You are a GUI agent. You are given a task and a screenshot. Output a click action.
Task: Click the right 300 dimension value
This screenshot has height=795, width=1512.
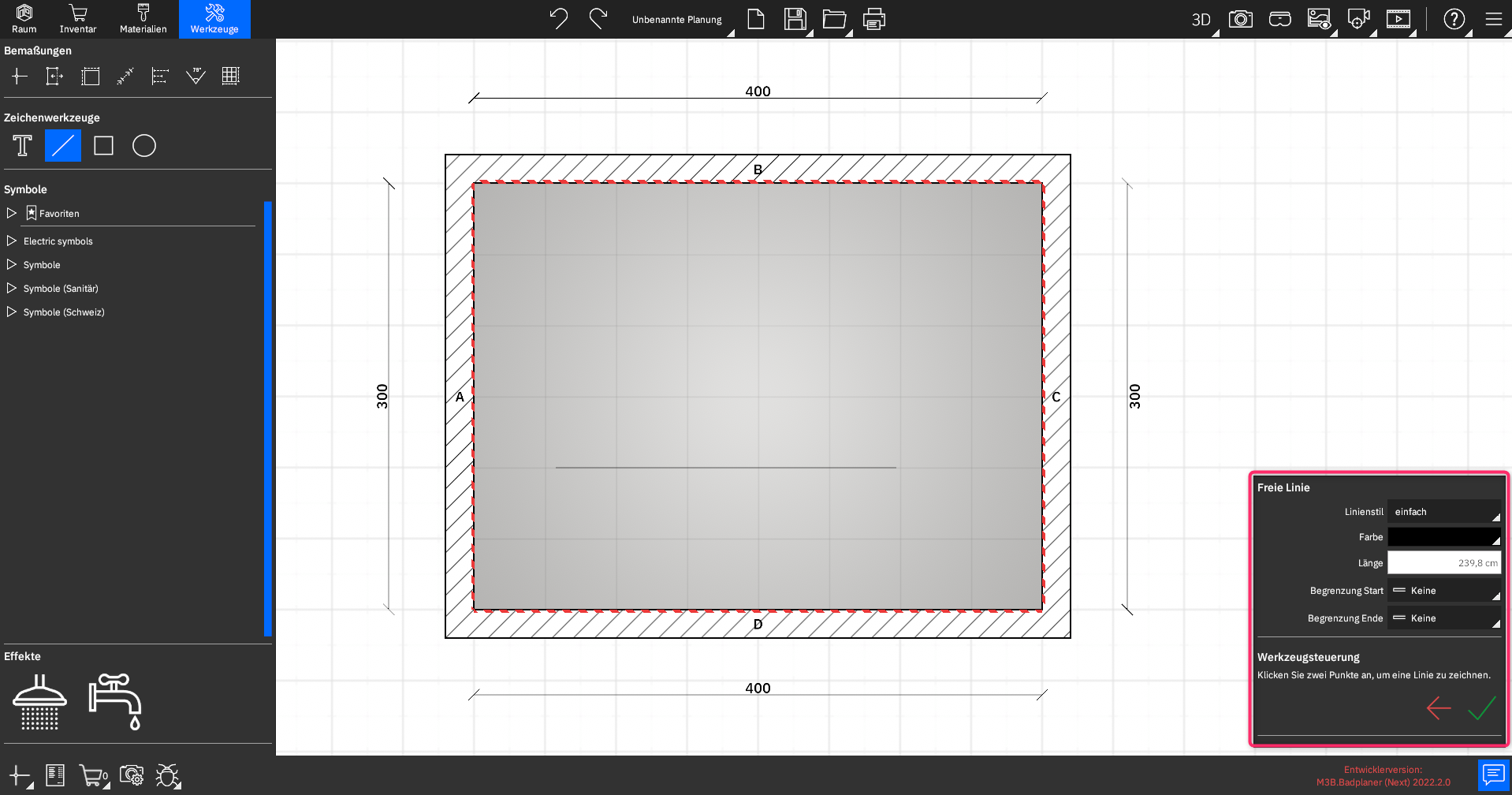click(x=1135, y=396)
